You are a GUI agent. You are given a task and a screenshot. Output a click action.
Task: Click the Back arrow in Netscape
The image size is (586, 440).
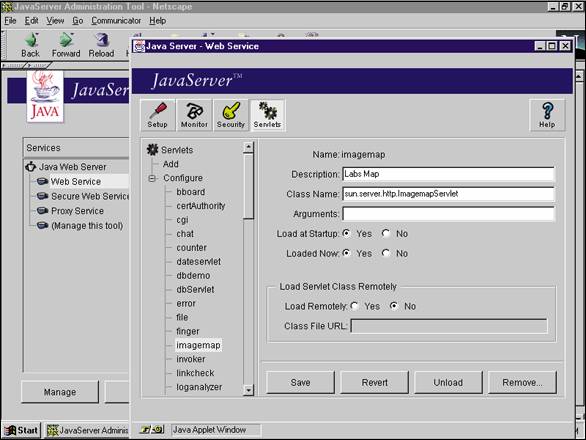click(31, 45)
